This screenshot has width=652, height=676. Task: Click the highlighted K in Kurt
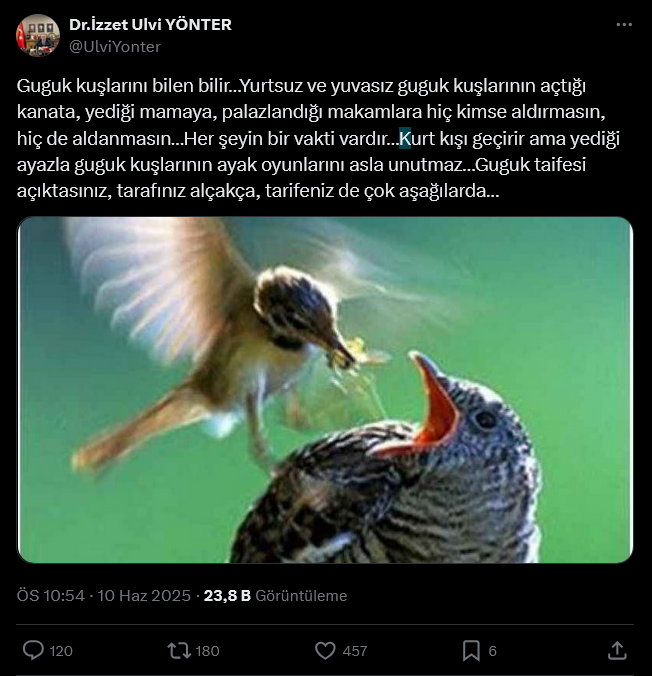click(x=405, y=138)
